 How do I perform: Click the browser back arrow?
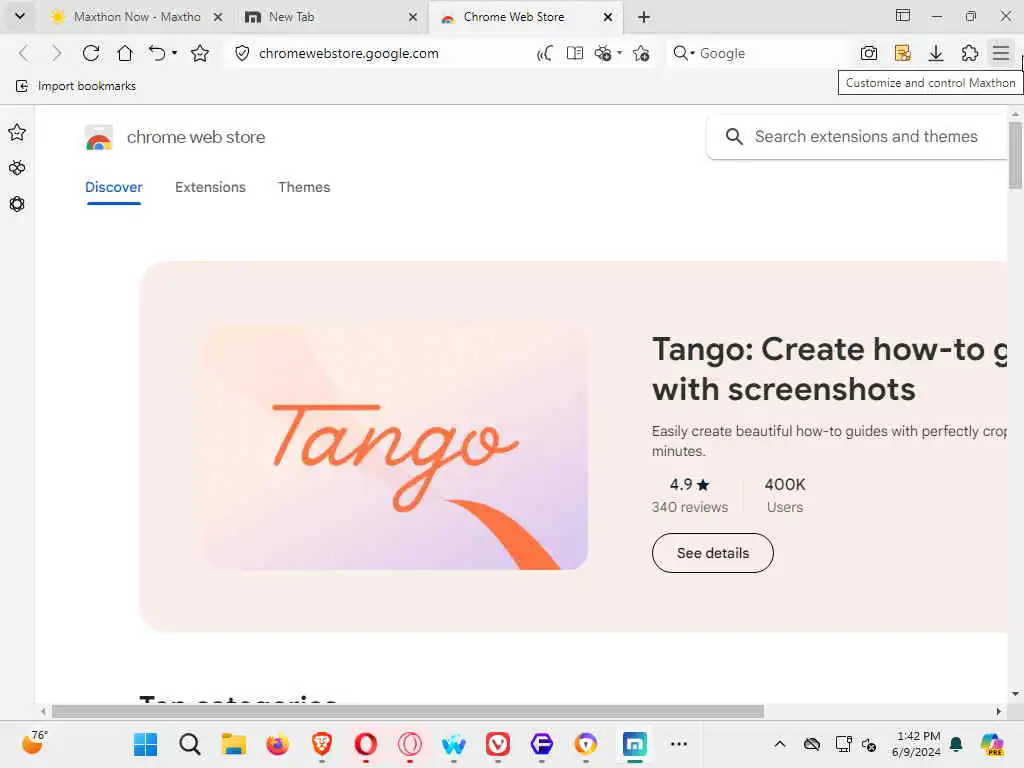(x=24, y=53)
